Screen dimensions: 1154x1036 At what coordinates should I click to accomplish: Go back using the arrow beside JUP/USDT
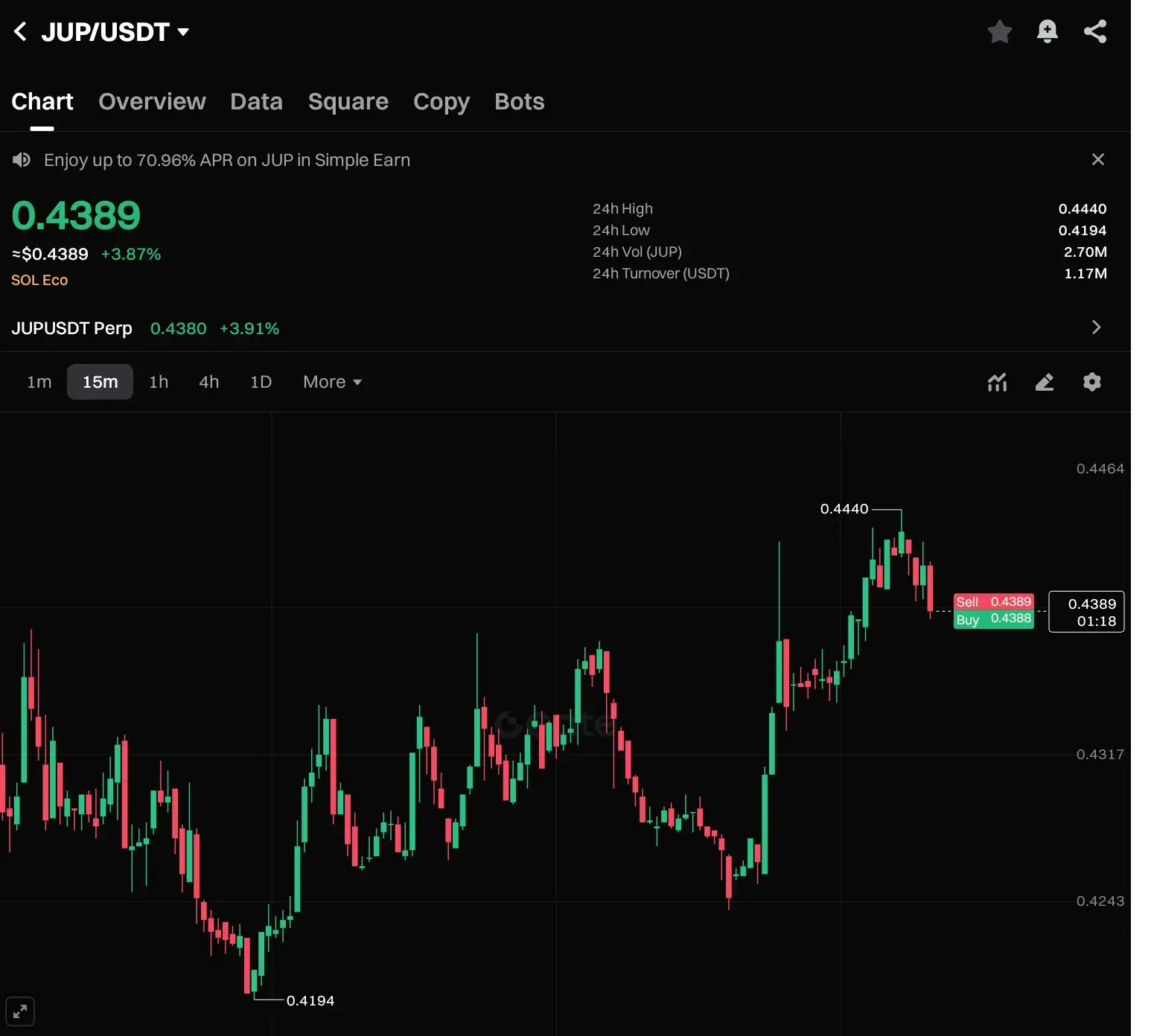coord(20,32)
